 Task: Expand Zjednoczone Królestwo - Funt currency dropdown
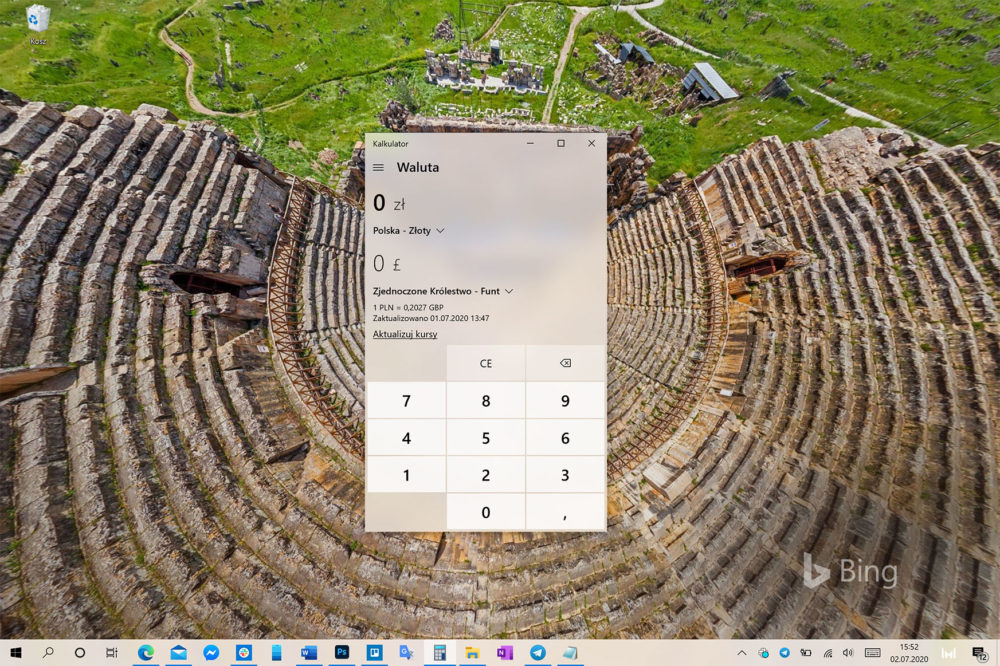[443, 291]
